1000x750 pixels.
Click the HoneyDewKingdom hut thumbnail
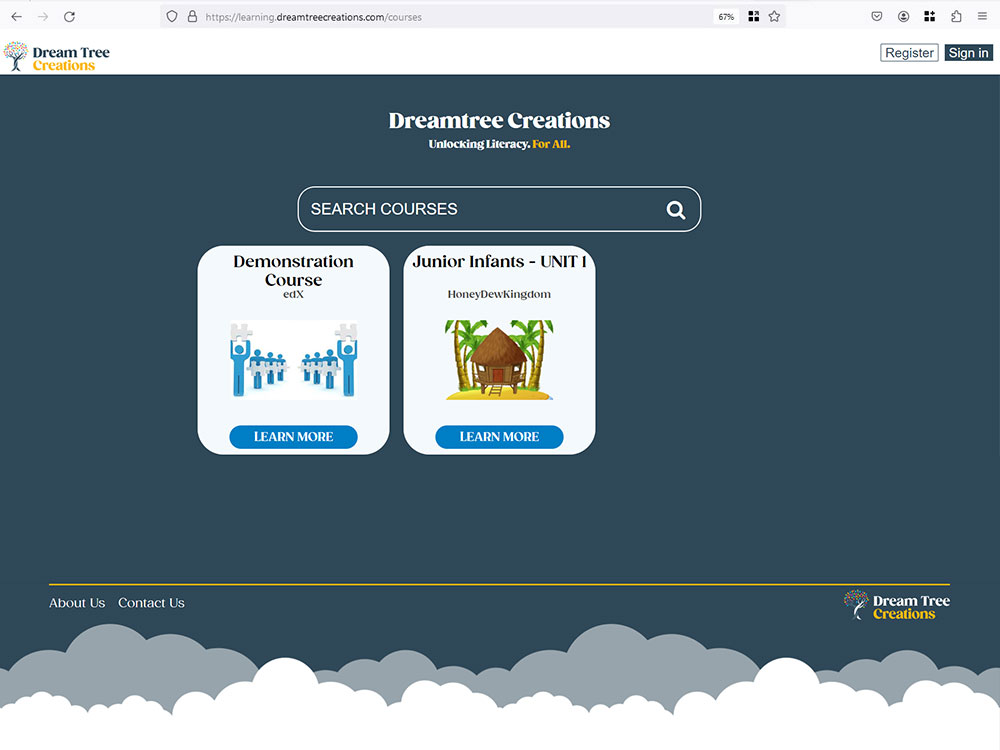pyautogui.click(x=499, y=360)
